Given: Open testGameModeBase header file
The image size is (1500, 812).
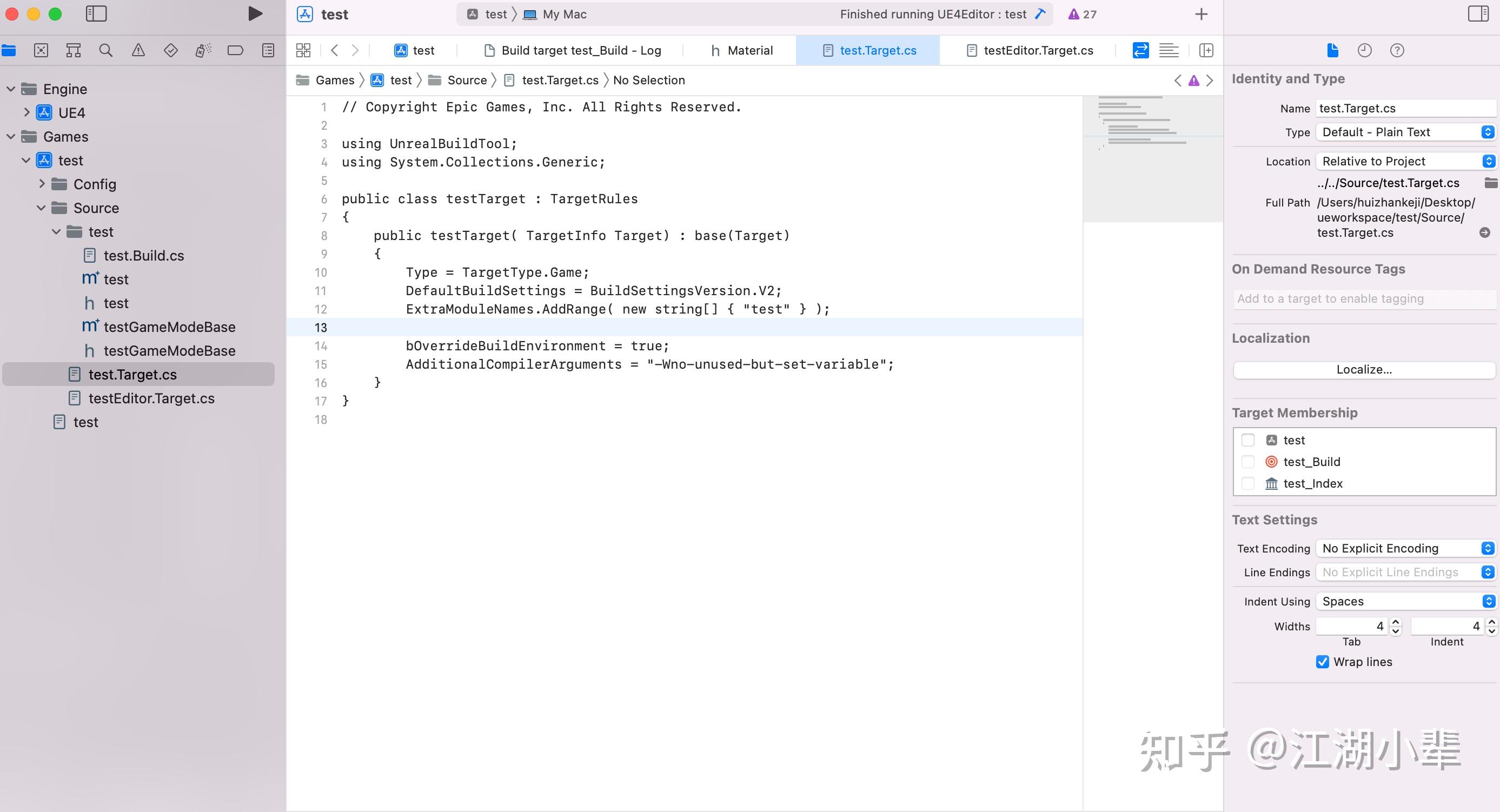Looking at the screenshot, I should point(159,351).
